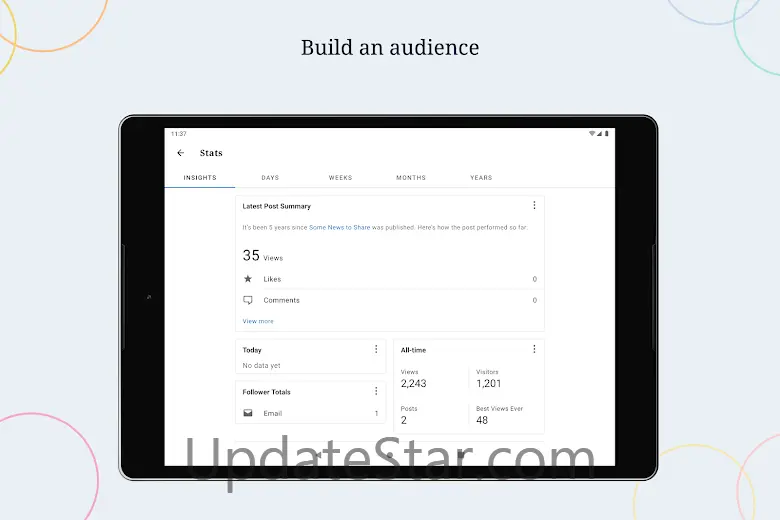
Task: Tap the battery status icon
Action: (x=606, y=133)
